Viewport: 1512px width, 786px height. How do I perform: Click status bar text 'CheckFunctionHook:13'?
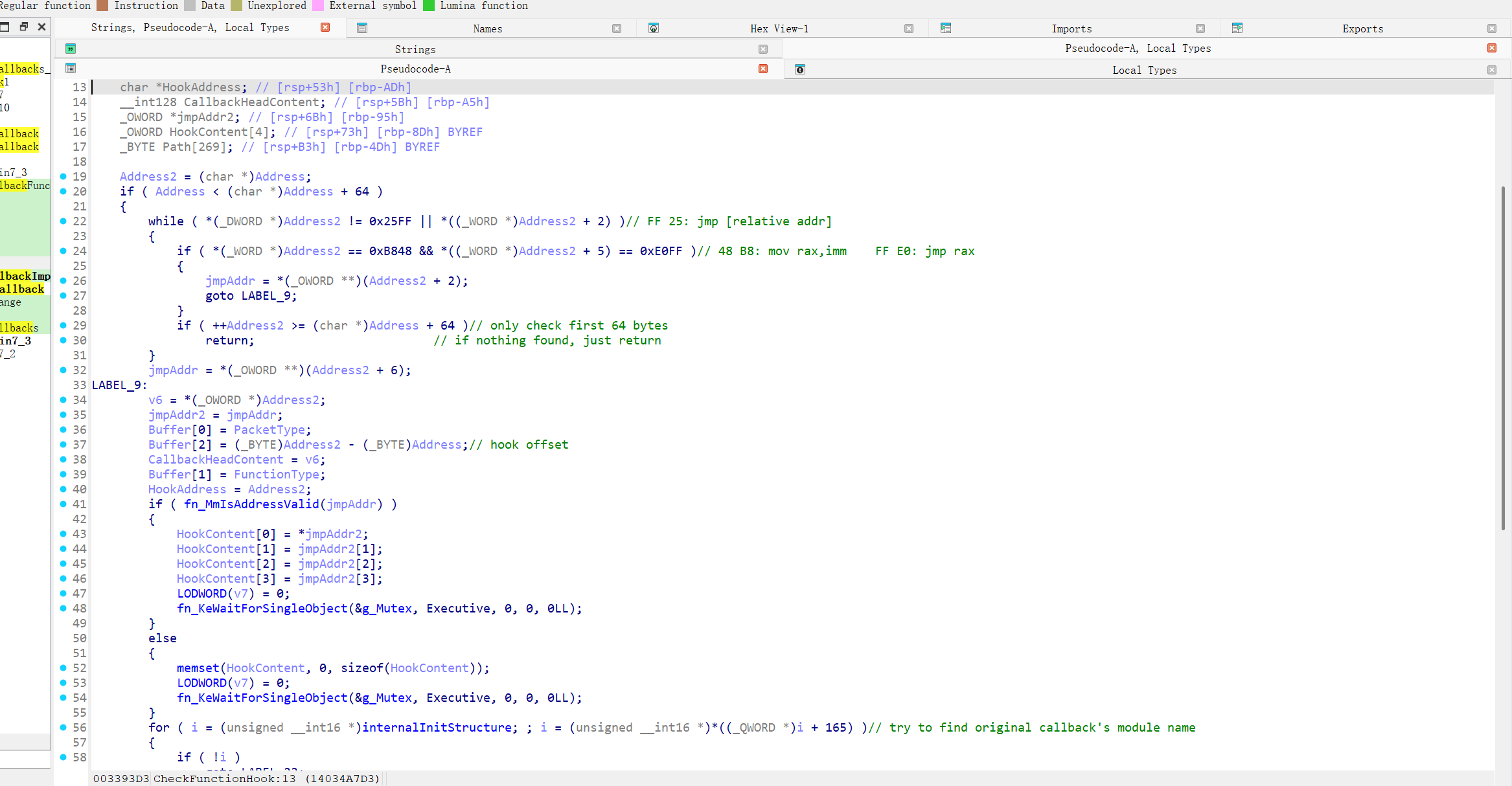pos(224,778)
